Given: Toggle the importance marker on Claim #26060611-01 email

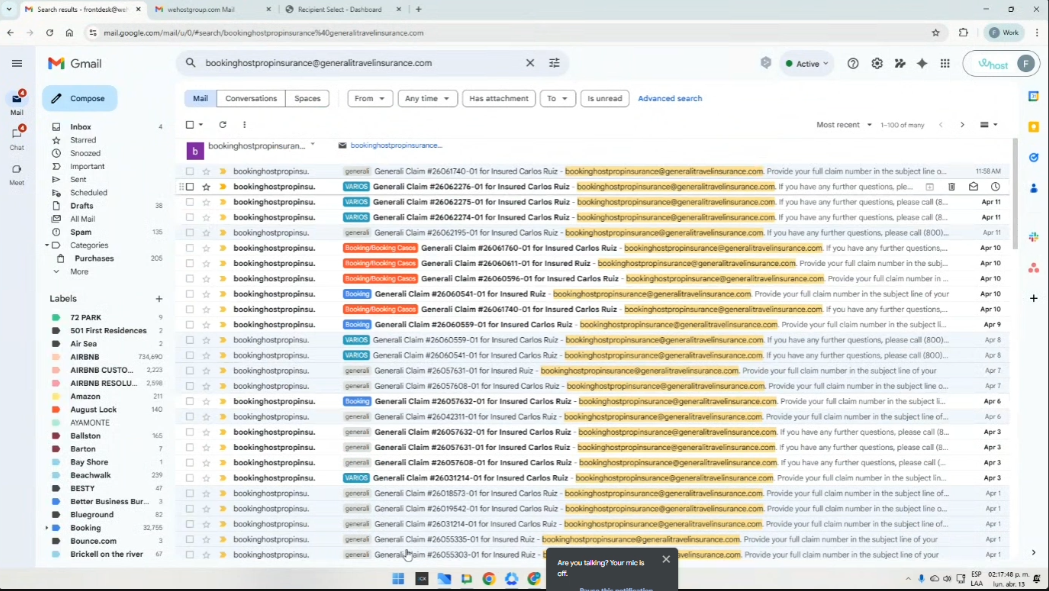Looking at the screenshot, I should click(x=223, y=264).
